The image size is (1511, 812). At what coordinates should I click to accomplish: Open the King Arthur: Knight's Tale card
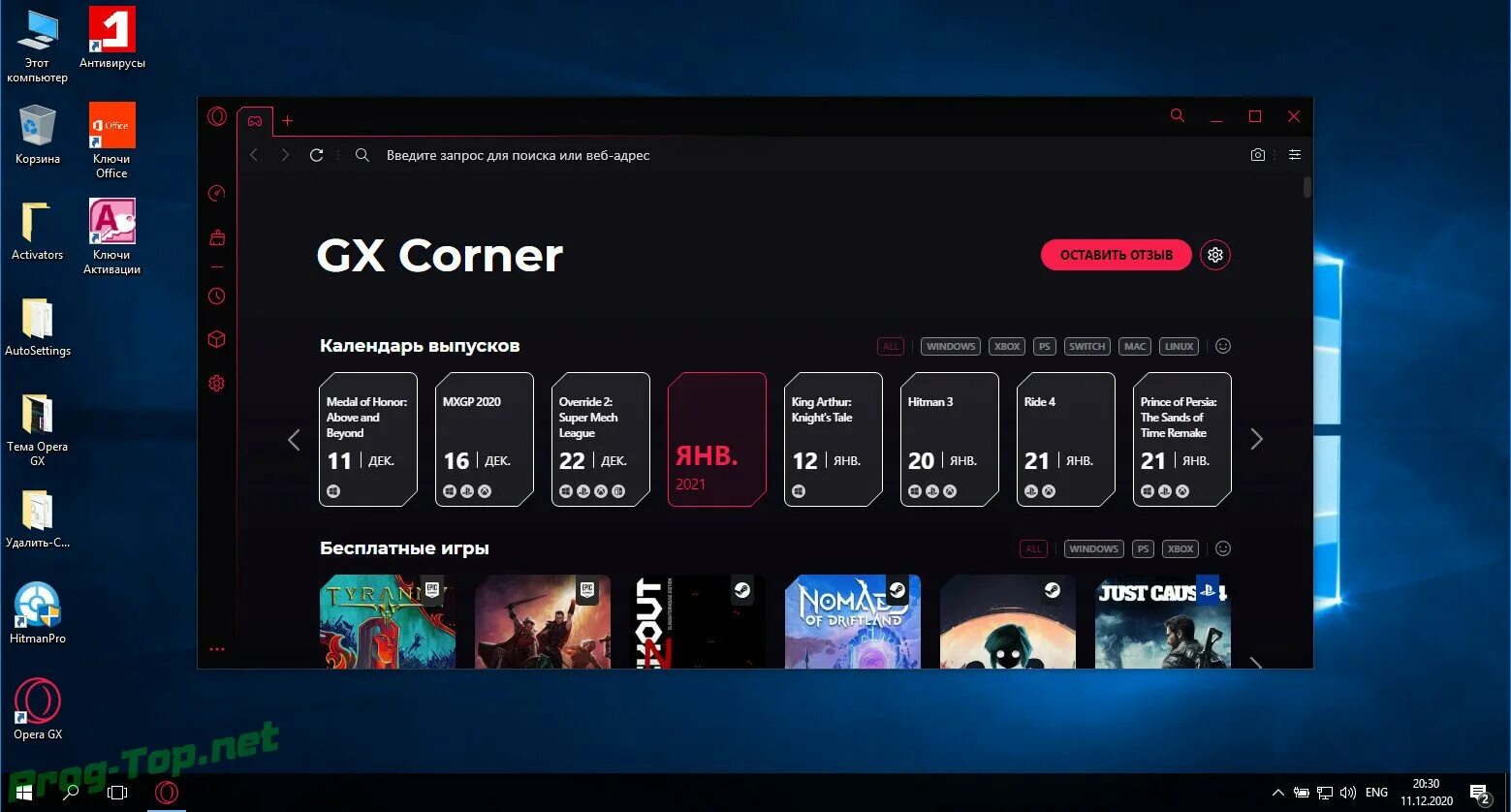(x=834, y=440)
